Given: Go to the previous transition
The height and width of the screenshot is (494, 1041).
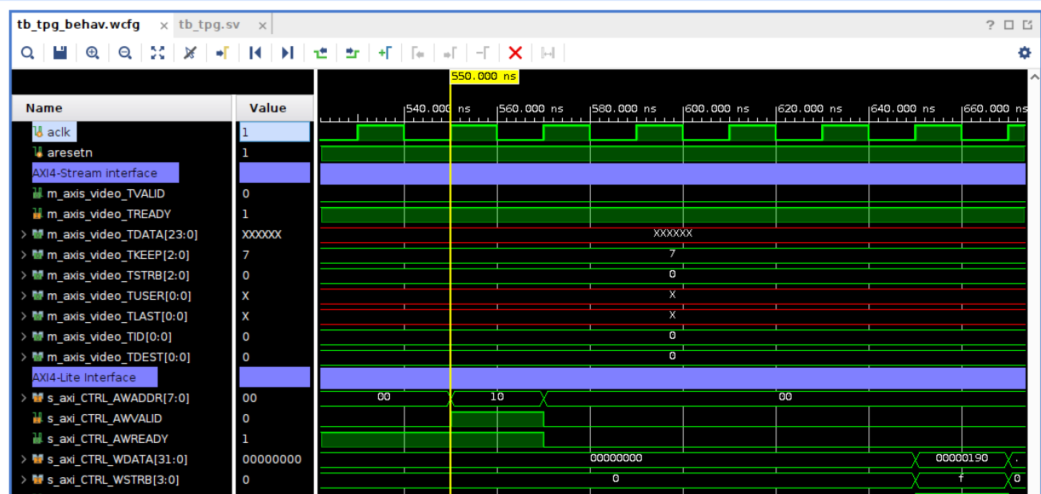Looking at the screenshot, I should coord(320,53).
